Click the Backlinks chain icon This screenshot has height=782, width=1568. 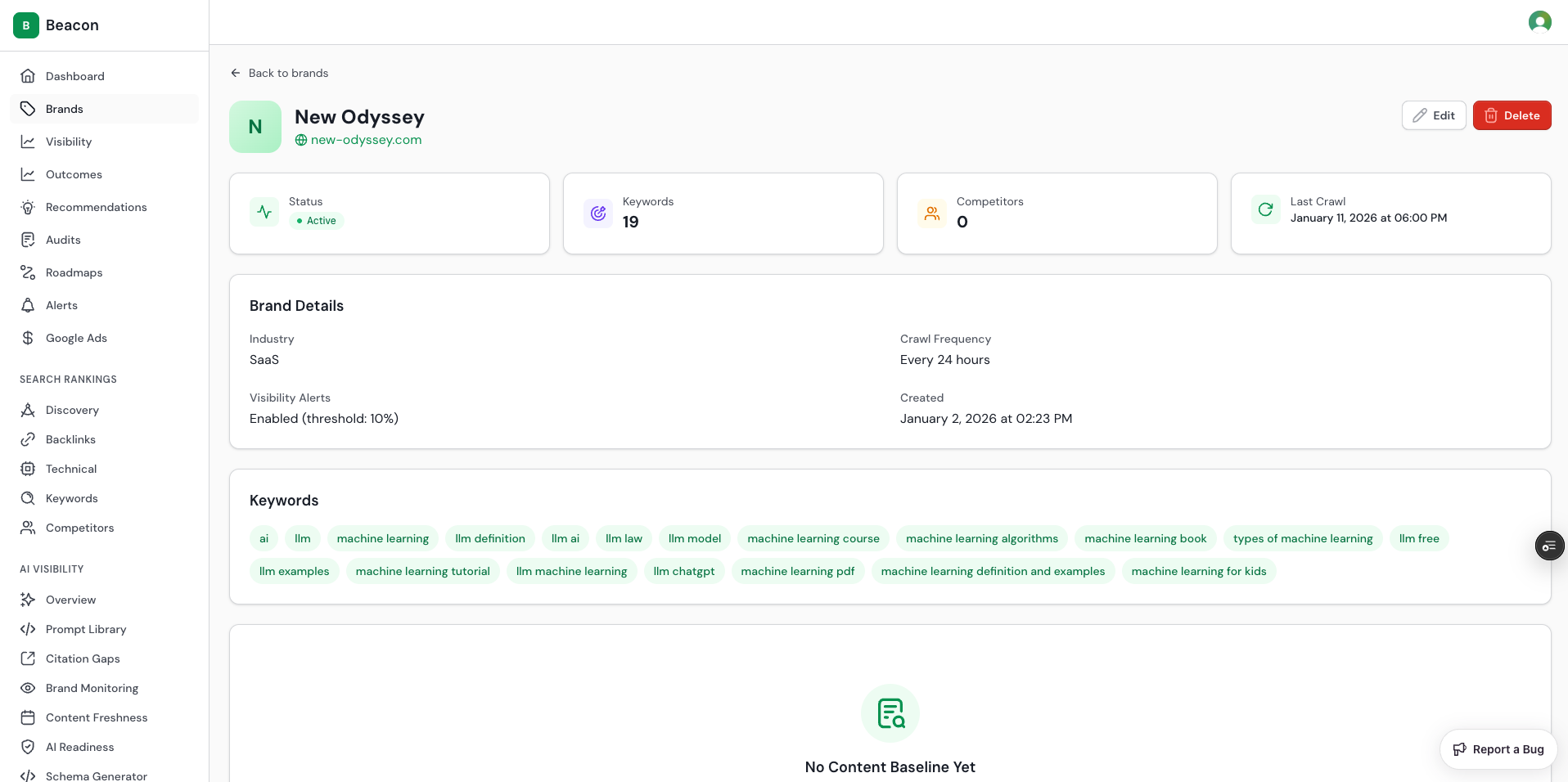point(28,439)
